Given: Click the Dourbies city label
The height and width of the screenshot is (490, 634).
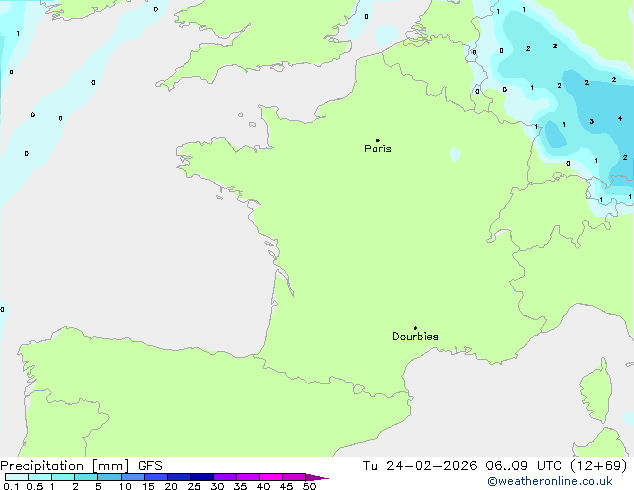Looking at the screenshot, I should (415, 336).
